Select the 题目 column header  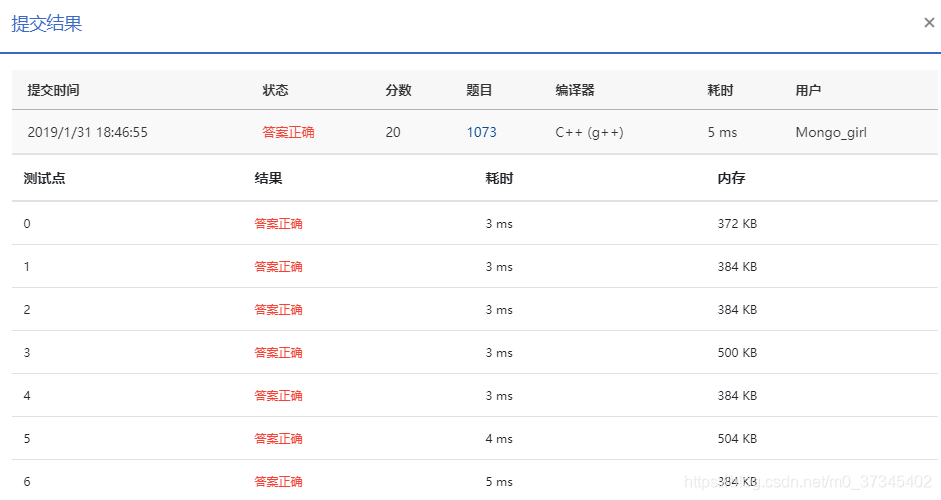point(479,90)
